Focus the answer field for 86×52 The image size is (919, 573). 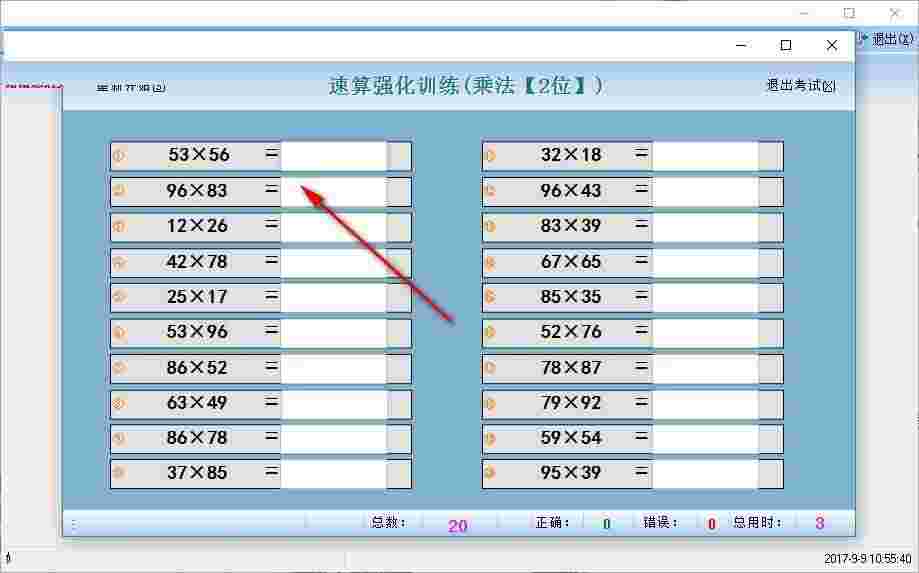coord(333,369)
